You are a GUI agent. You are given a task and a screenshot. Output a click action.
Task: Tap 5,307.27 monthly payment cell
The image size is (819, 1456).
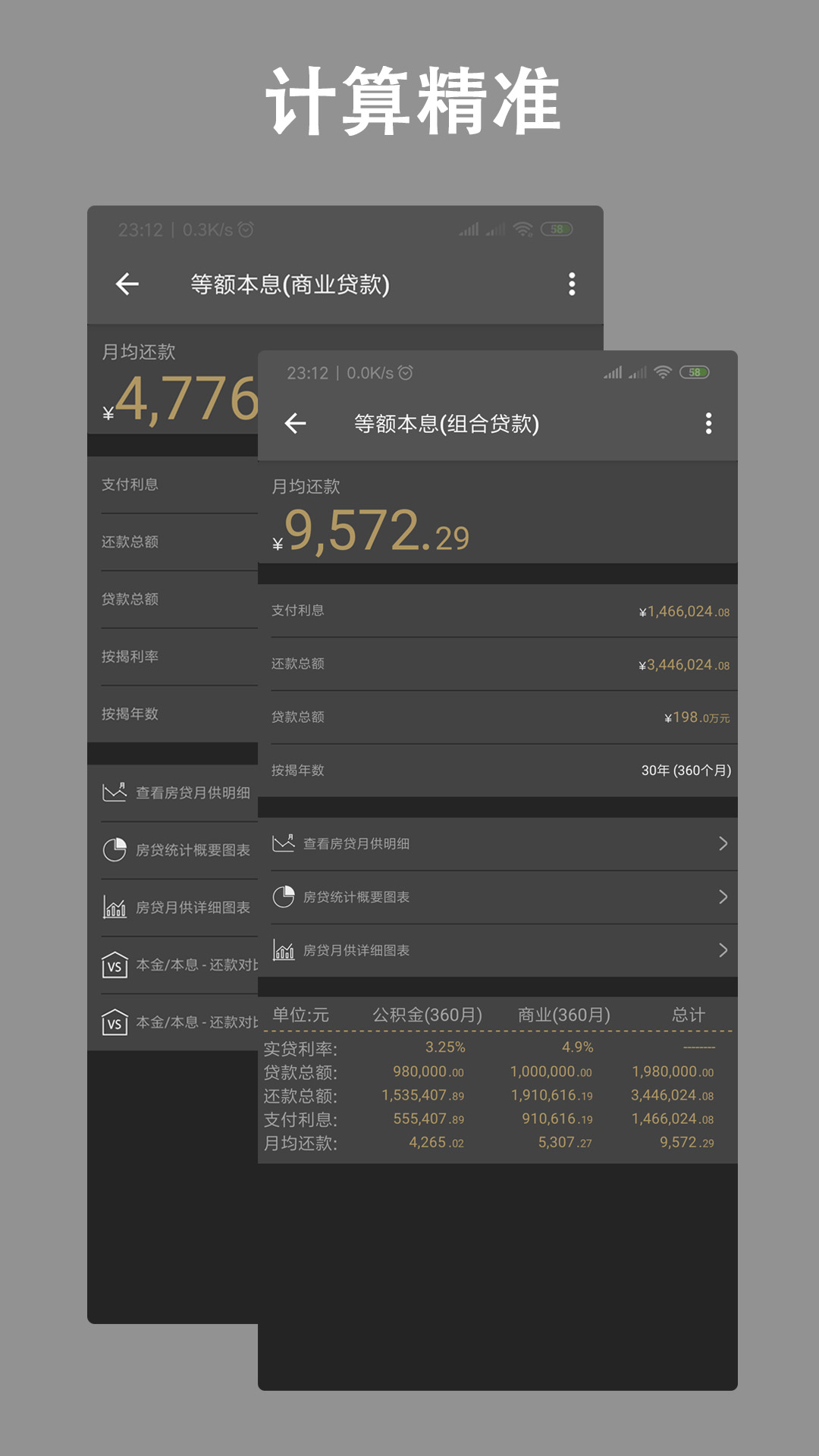565,1142
